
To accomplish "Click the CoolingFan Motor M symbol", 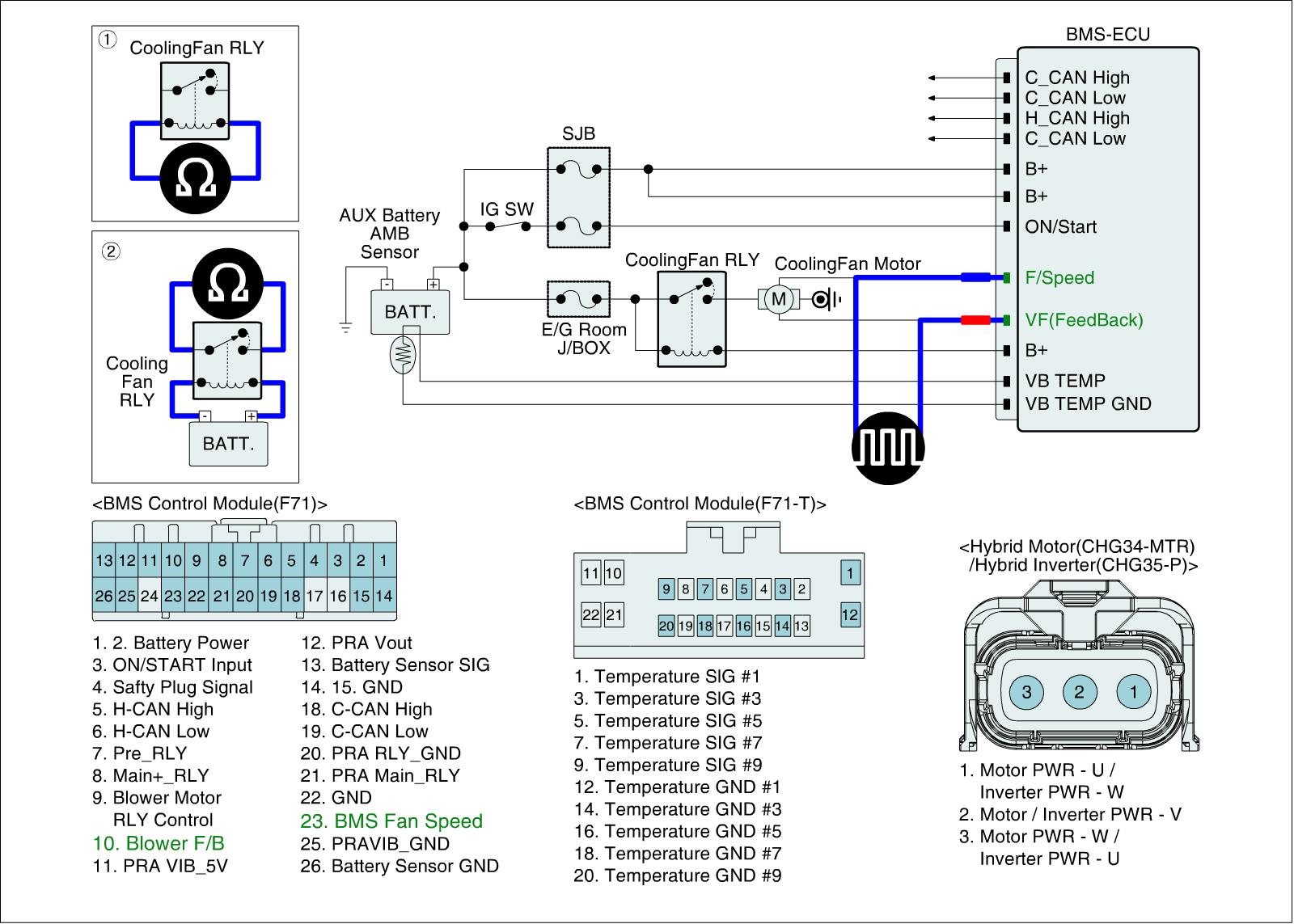I will click(x=778, y=300).
